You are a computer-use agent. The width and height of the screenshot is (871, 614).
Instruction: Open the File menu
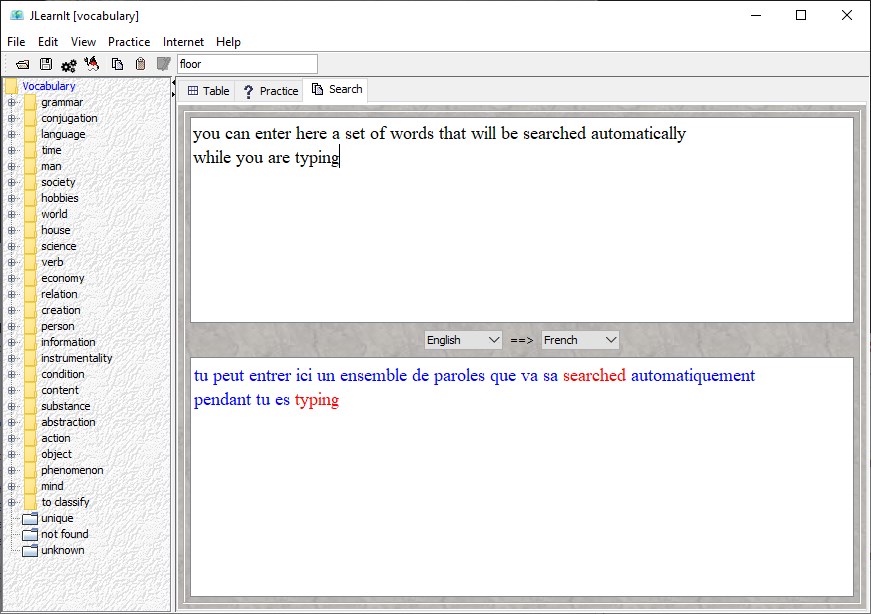[16, 42]
